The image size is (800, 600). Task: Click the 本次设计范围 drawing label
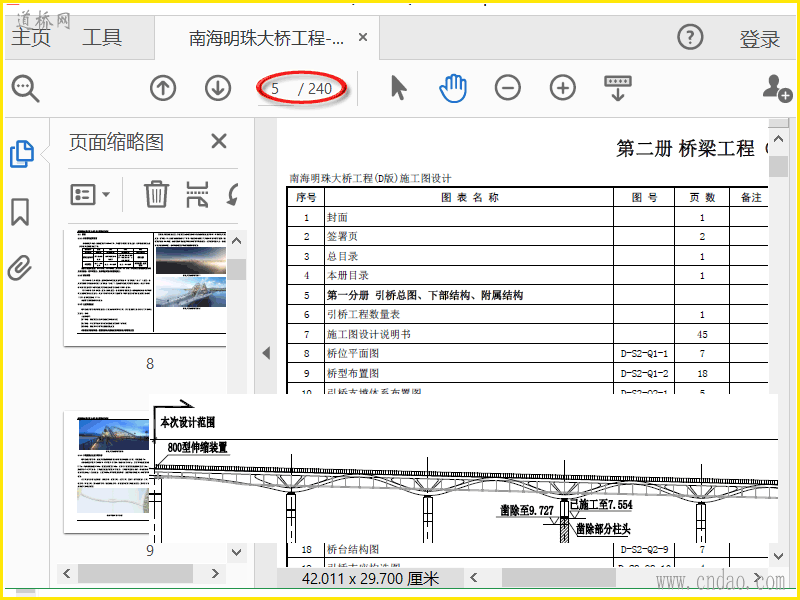(187, 422)
